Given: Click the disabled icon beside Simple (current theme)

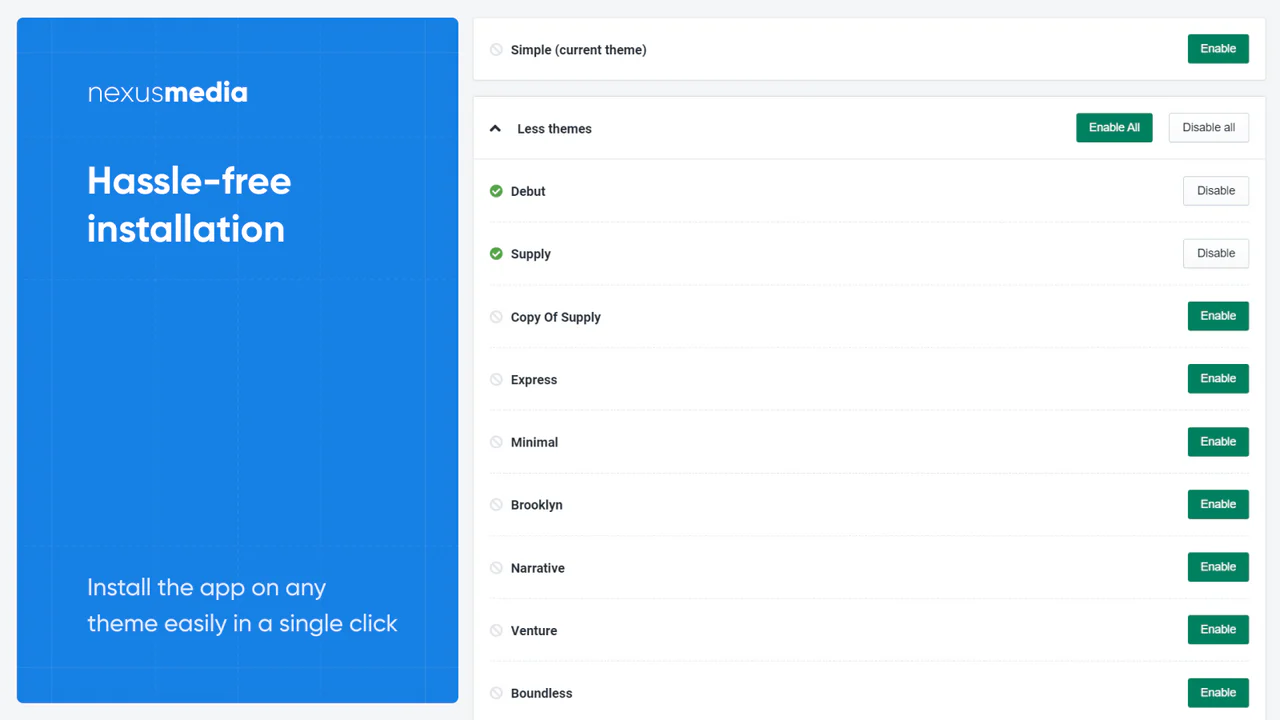Looking at the screenshot, I should 496,50.
